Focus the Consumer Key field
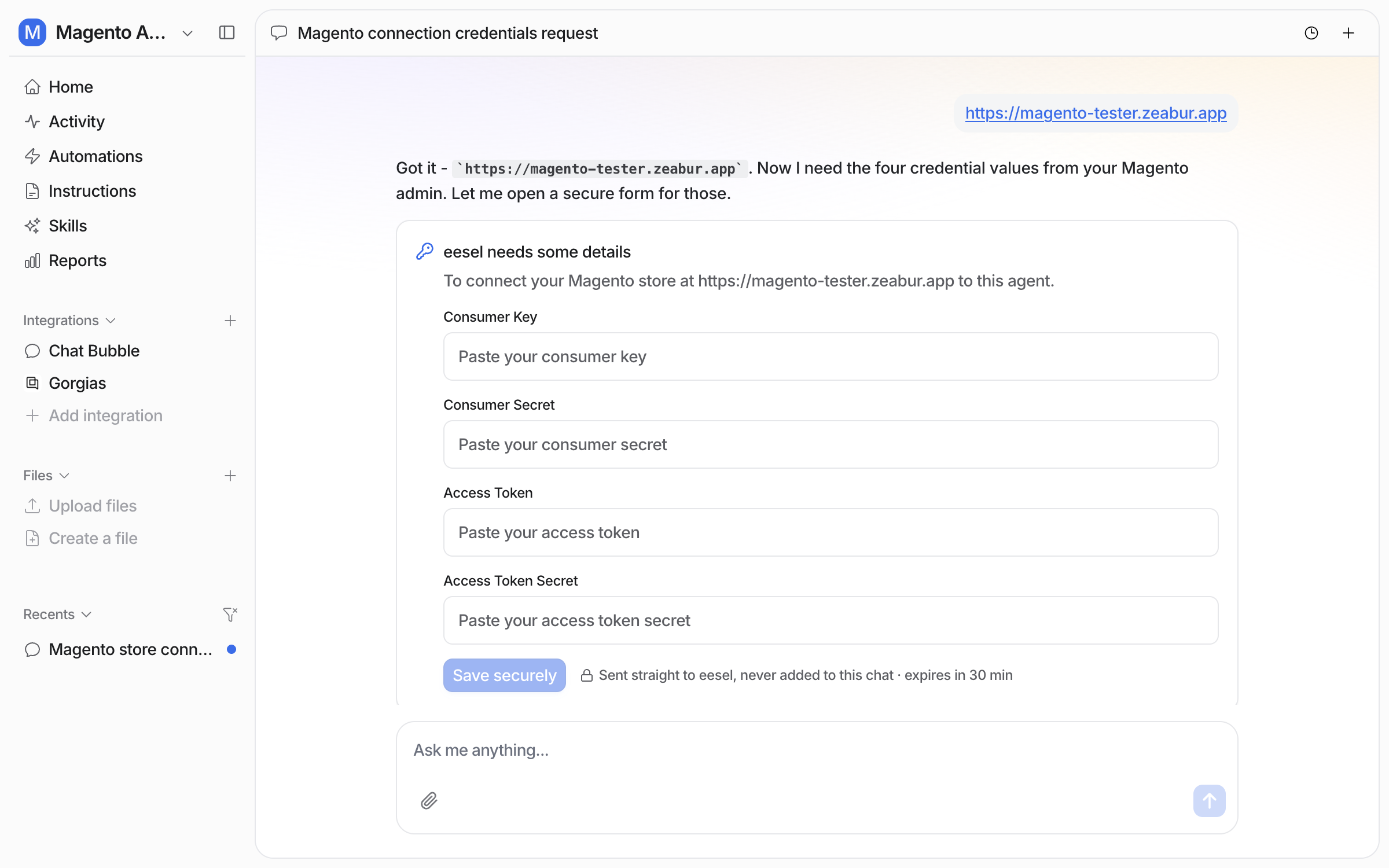 tap(831, 356)
